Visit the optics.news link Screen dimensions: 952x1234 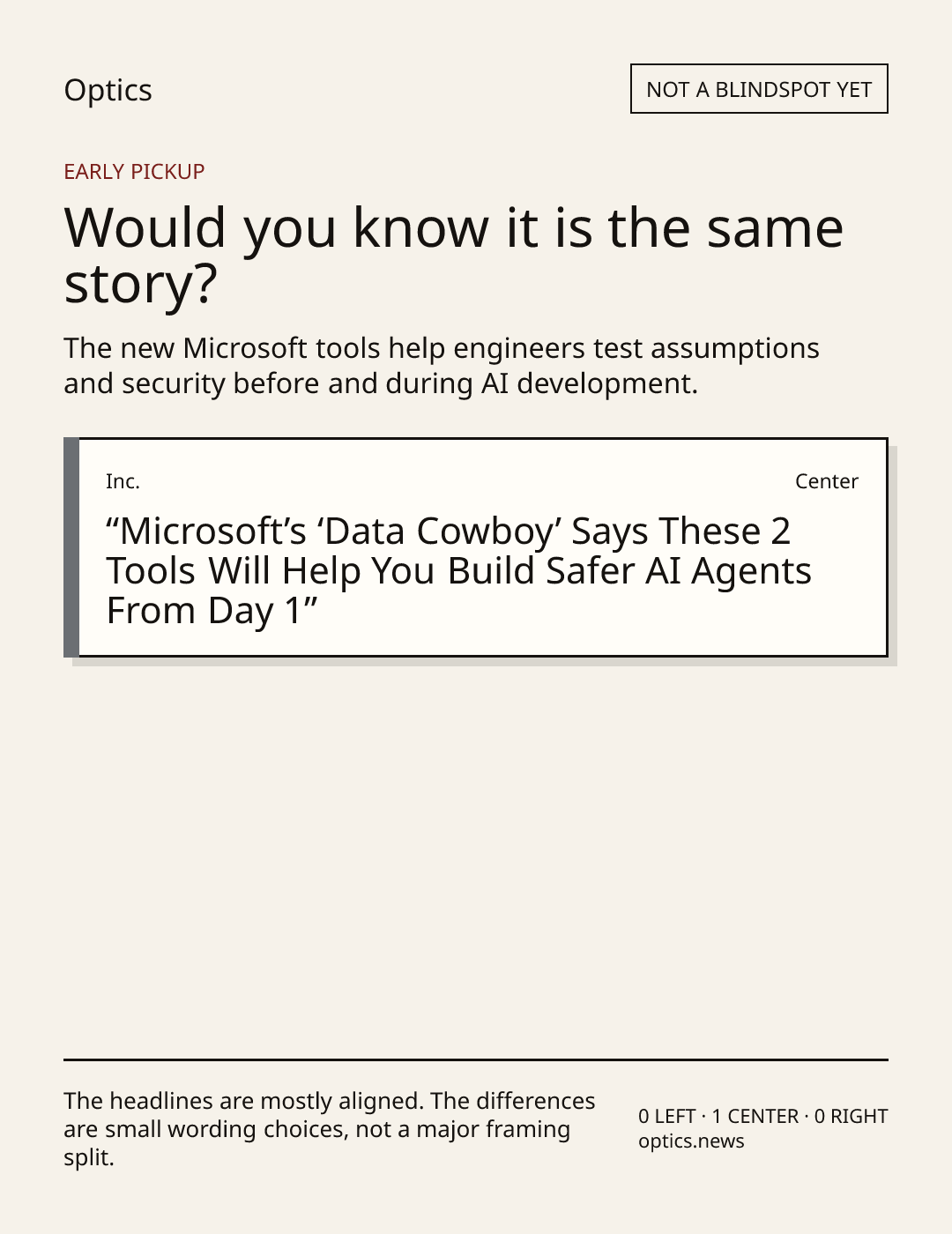(691, 1141)
